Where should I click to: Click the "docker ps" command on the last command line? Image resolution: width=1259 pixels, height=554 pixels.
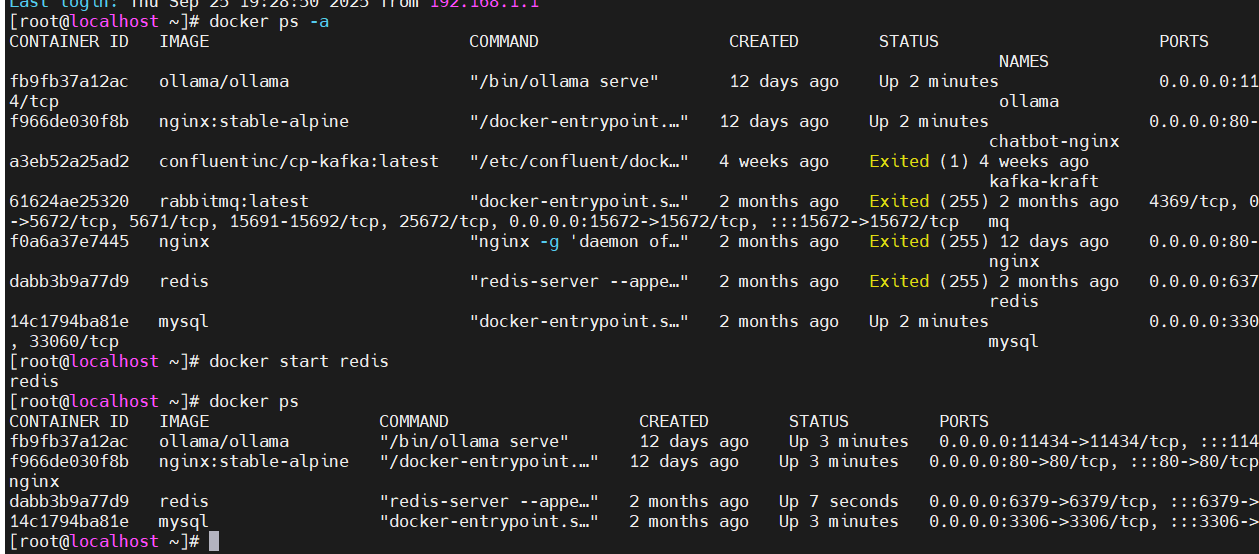coord(254,401)
